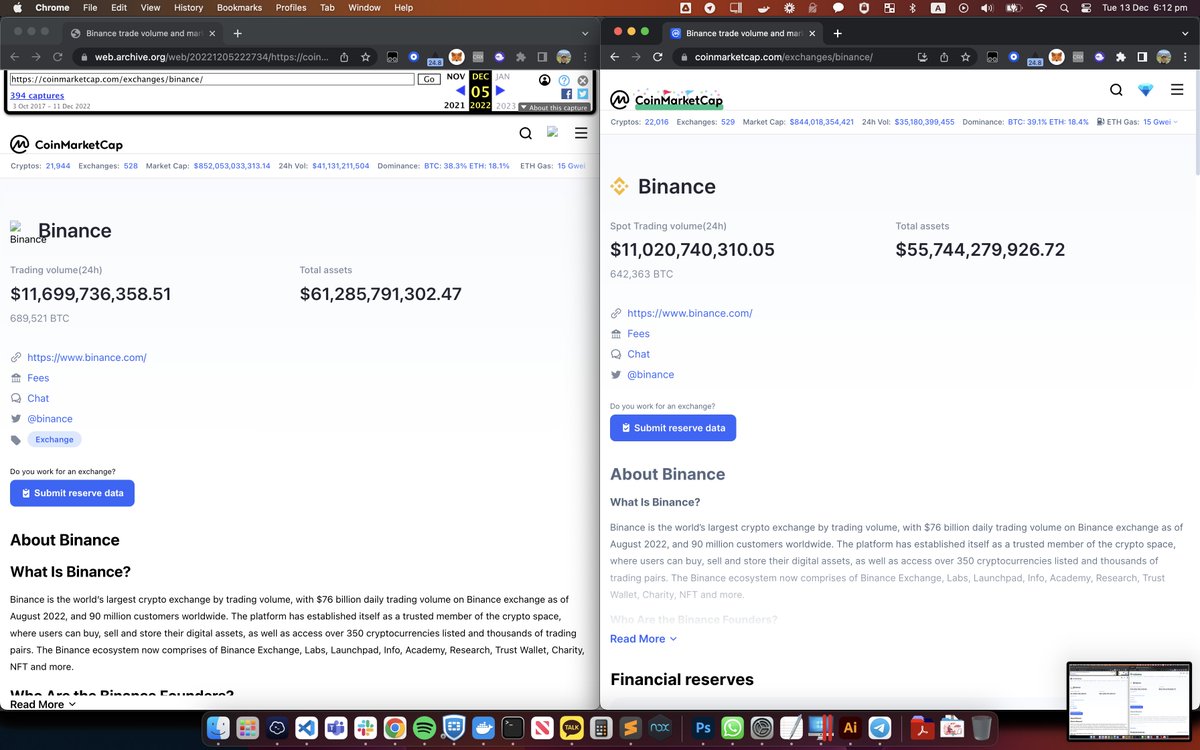
Task: Open MetaMask fox extension in left Chrome window
Action: (x=456, y=57)
